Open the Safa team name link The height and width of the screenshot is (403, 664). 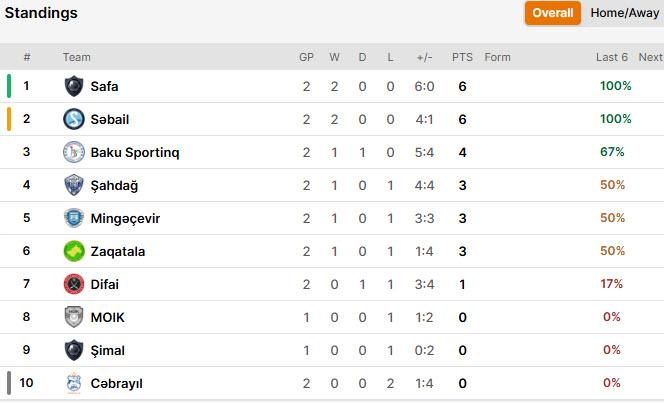pos(104,86)
